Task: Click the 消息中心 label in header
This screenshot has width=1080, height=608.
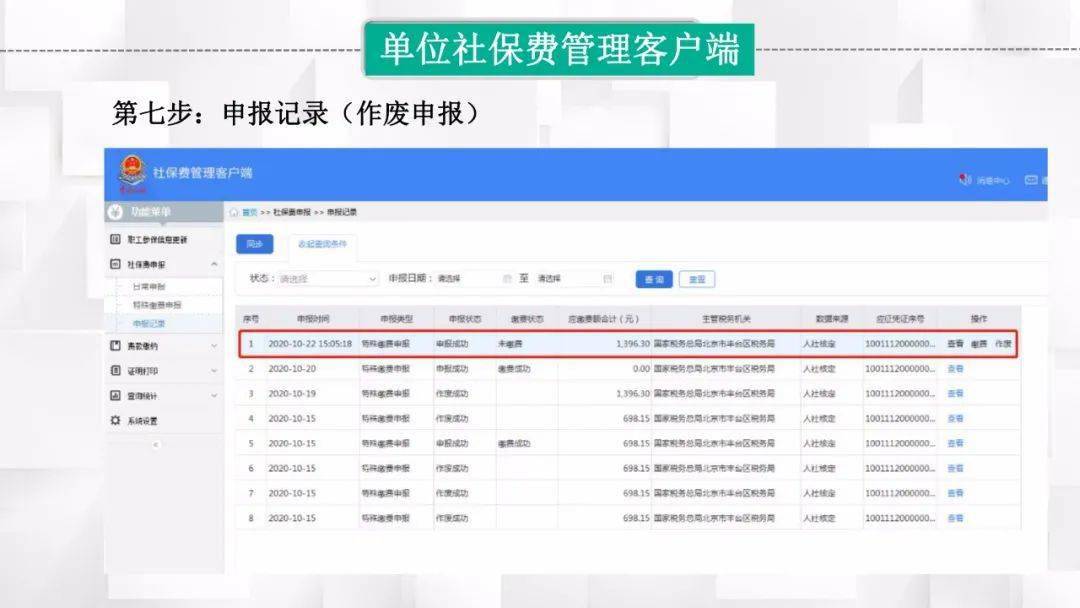Action: (993, 180)
